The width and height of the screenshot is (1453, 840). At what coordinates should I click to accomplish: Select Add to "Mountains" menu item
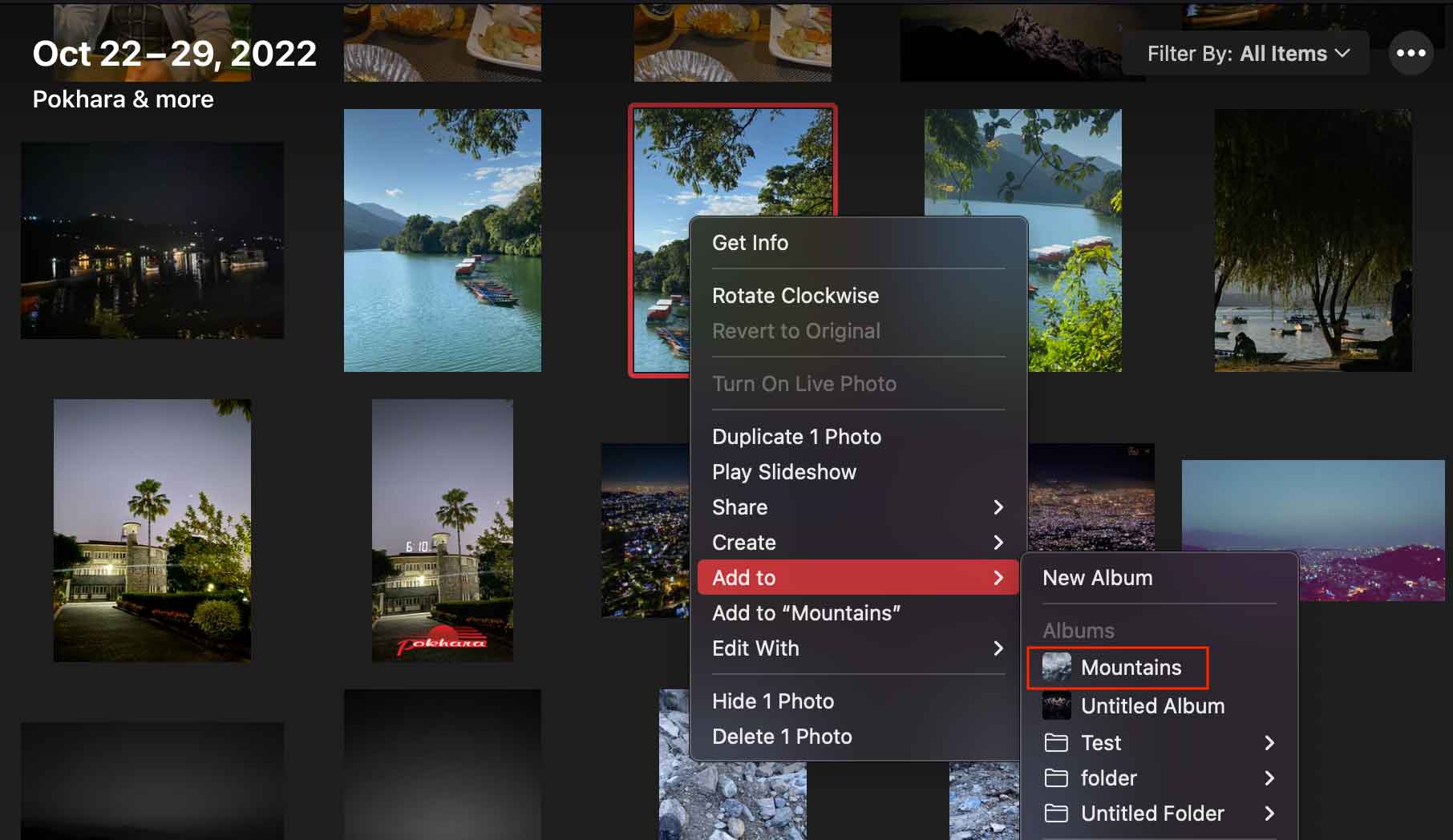858,613
